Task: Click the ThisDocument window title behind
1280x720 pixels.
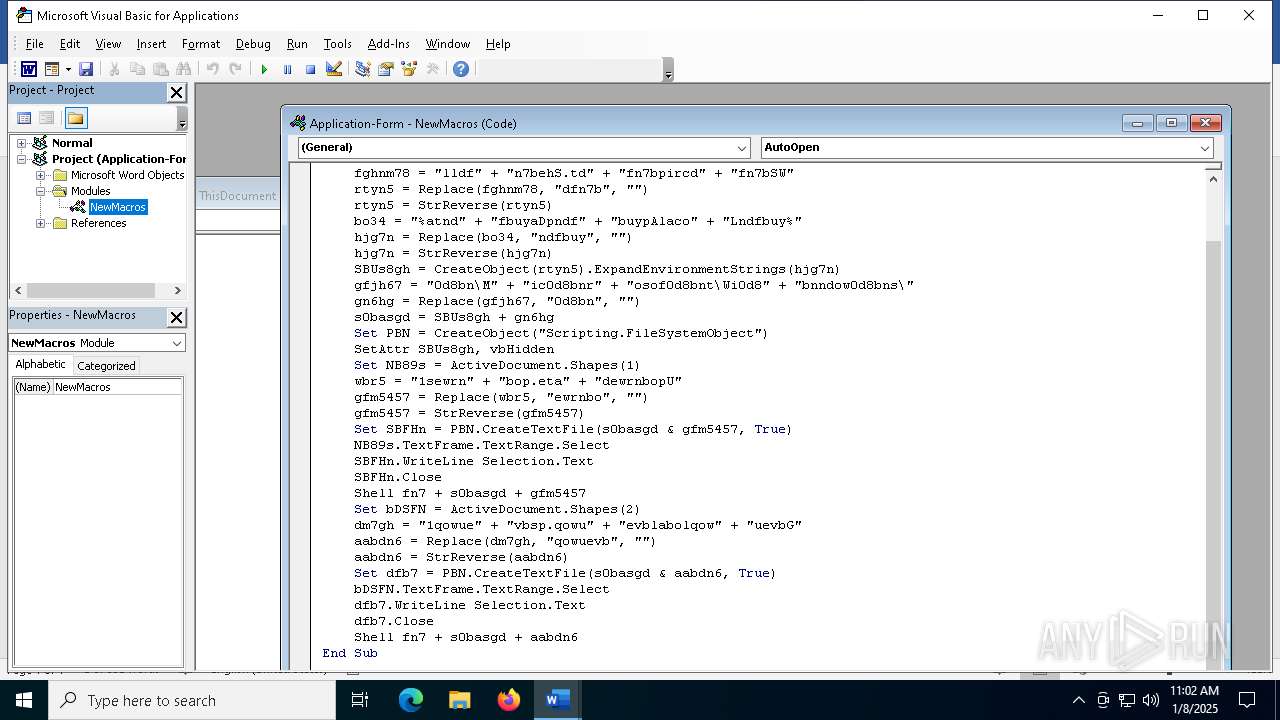Action: coord(237,196)
